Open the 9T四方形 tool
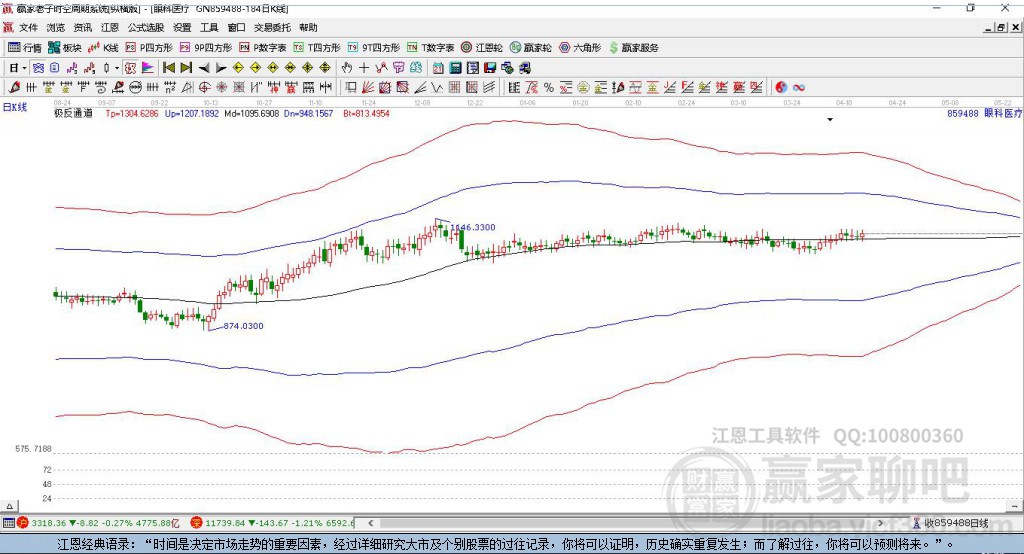Screen dimensions: 1024x554 coord(374,48)
